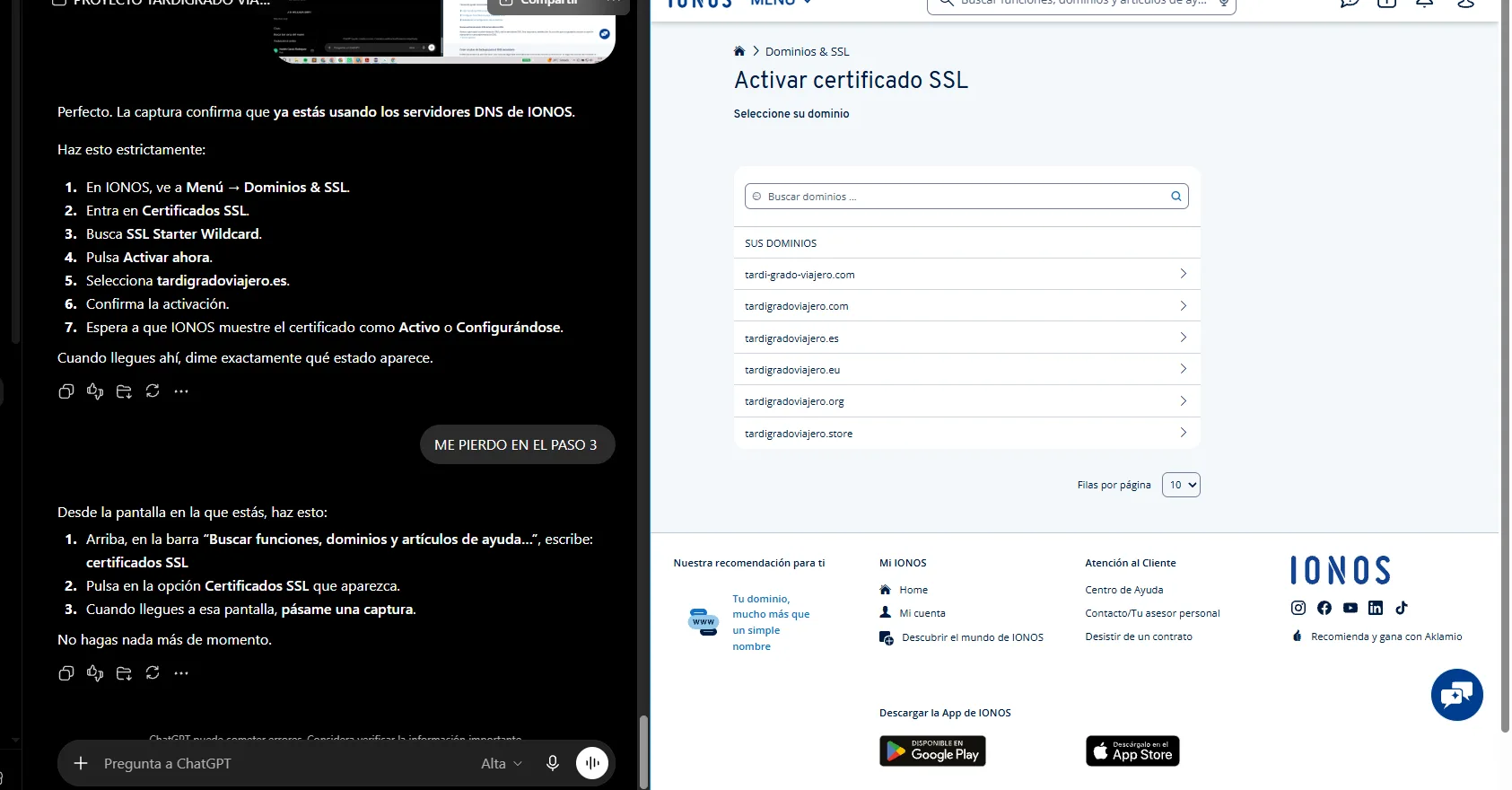Share the last ChatGPT response
The height and width of the screenshot is (790, 1512).
124,673
